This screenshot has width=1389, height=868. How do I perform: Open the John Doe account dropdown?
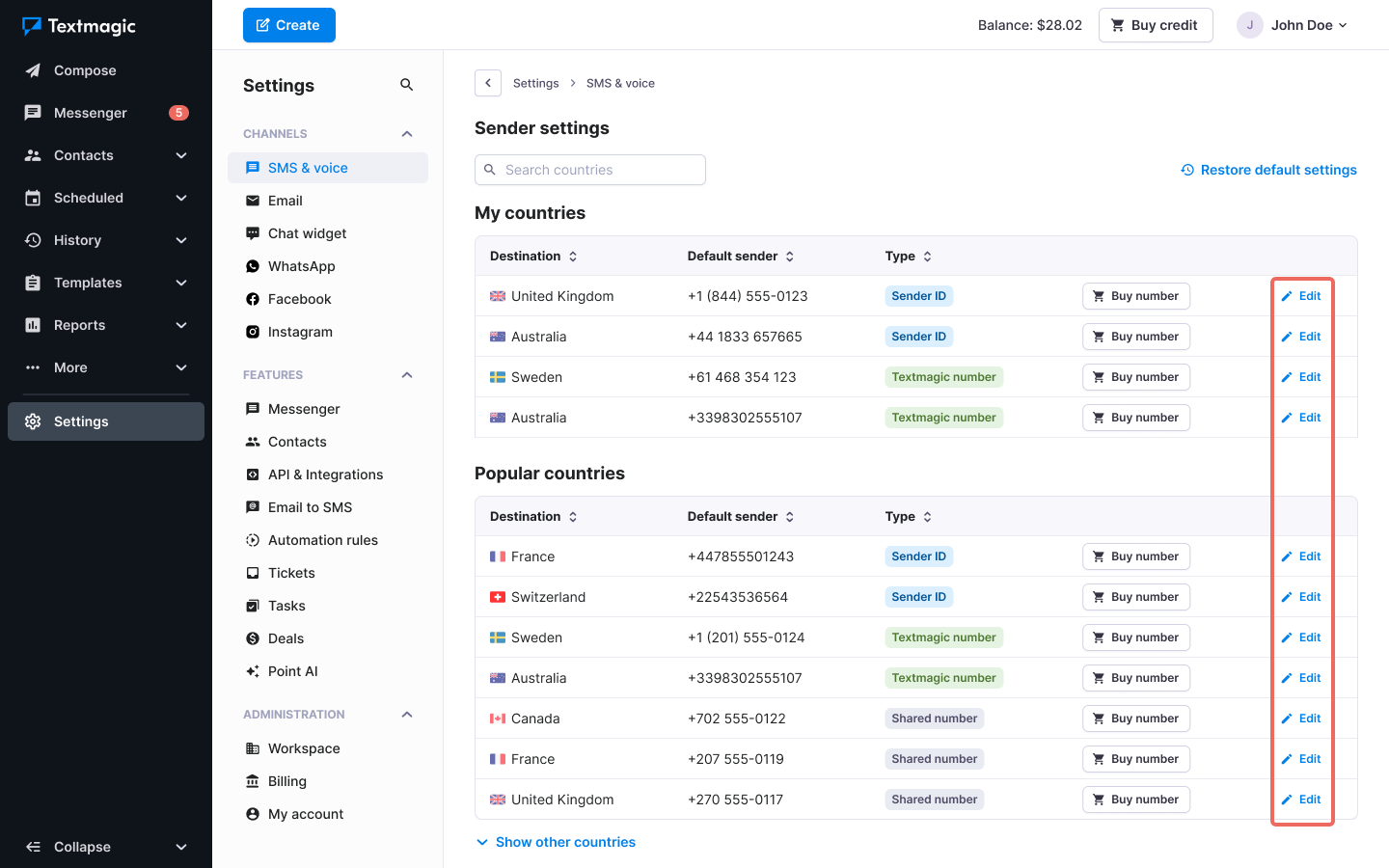click(x=1293, y=25)
